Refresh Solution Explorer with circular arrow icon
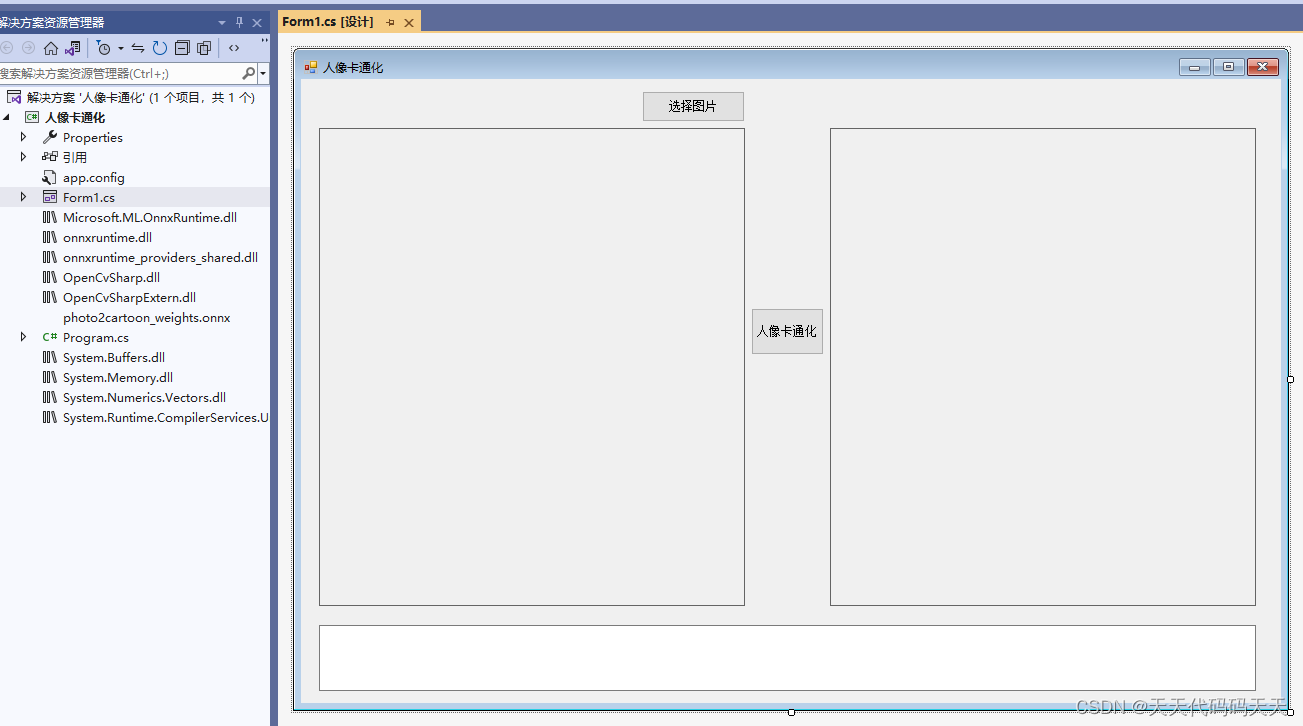This screenshot has width=1303, height=726. [160, 48]
